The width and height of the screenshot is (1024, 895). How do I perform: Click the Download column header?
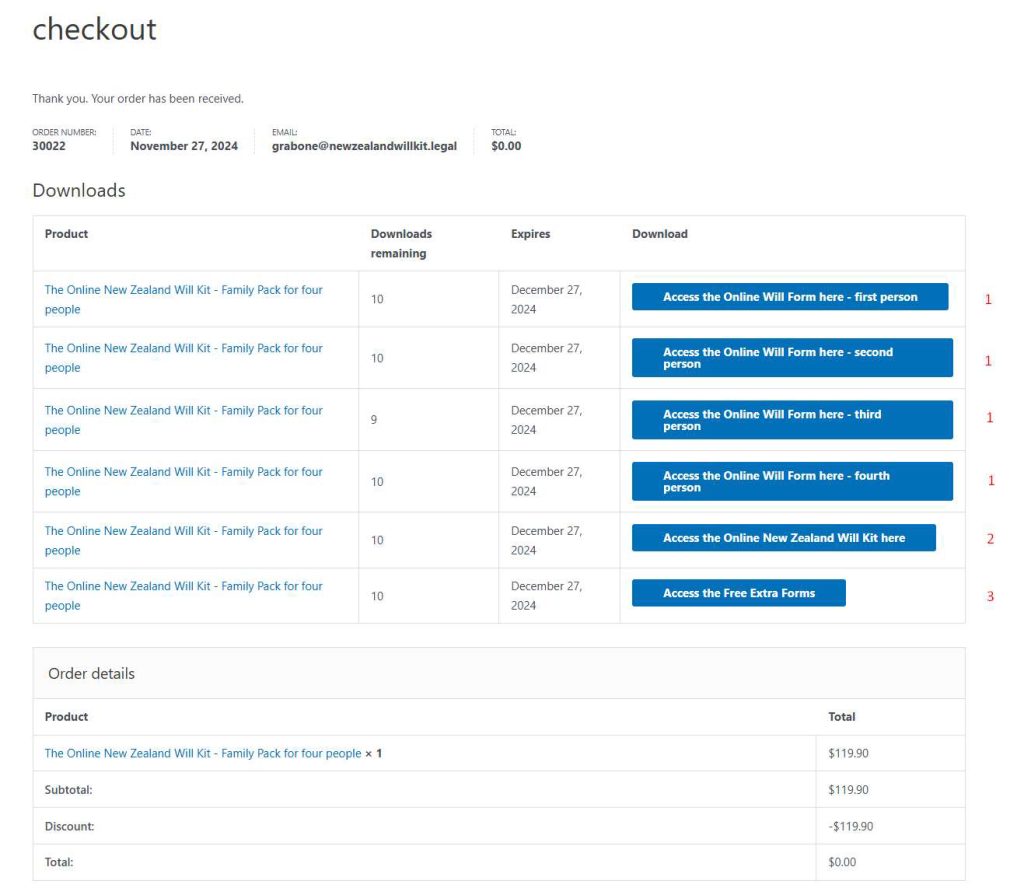click(660, 234)
